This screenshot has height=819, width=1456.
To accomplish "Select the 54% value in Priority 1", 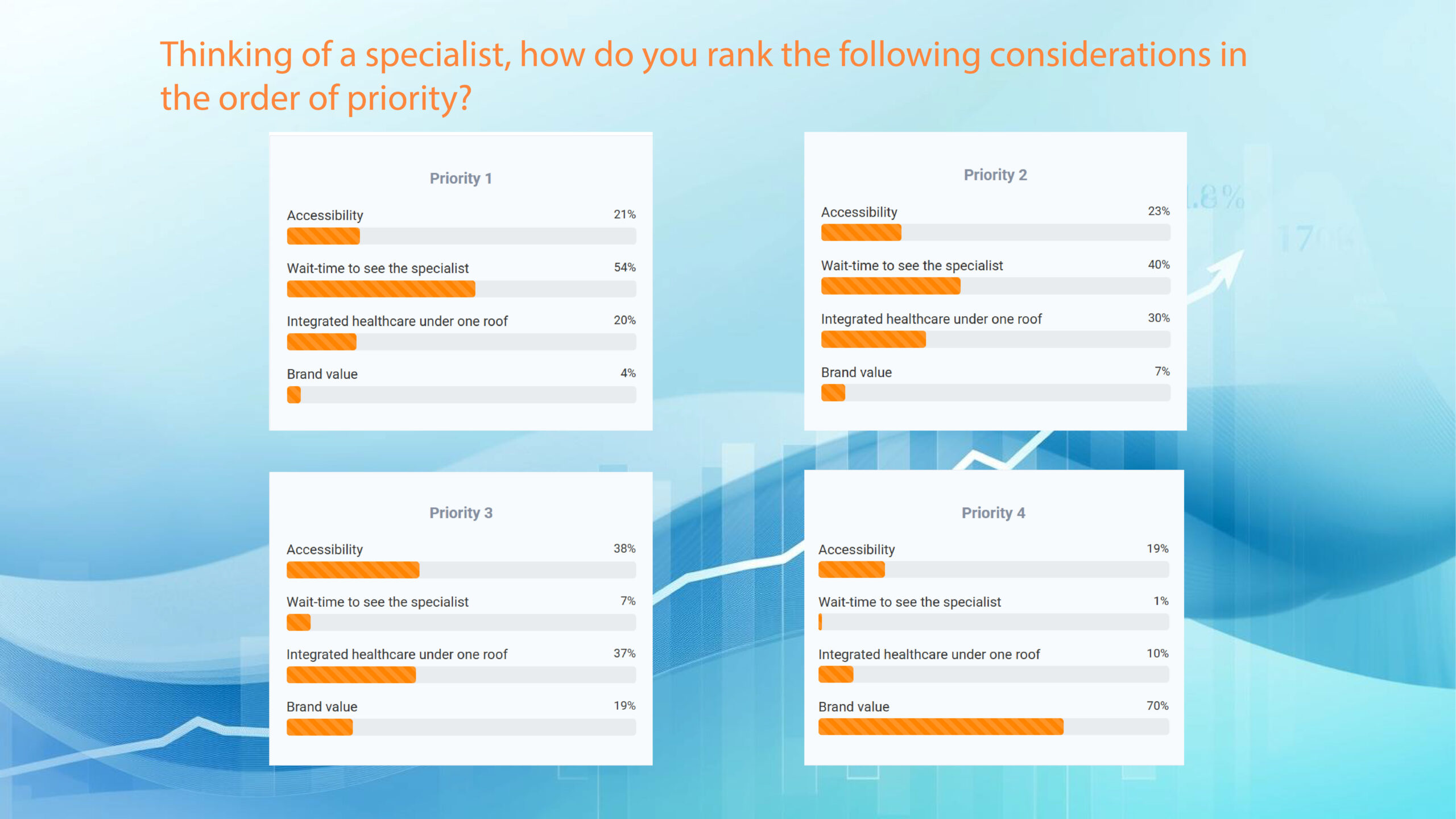I will click(x=624, y=267).
